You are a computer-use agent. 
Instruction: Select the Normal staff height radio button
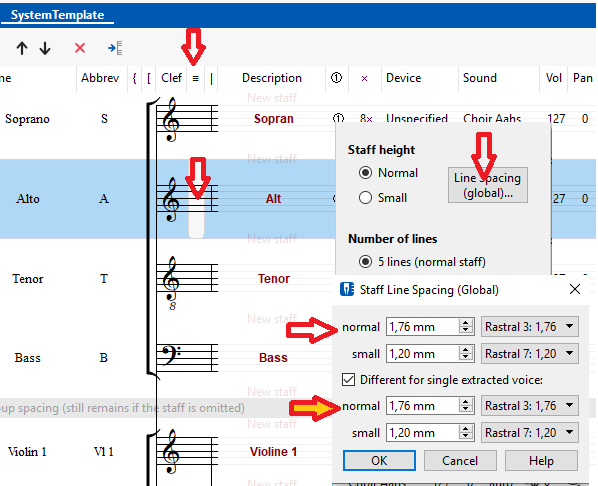tap(365, 173)
